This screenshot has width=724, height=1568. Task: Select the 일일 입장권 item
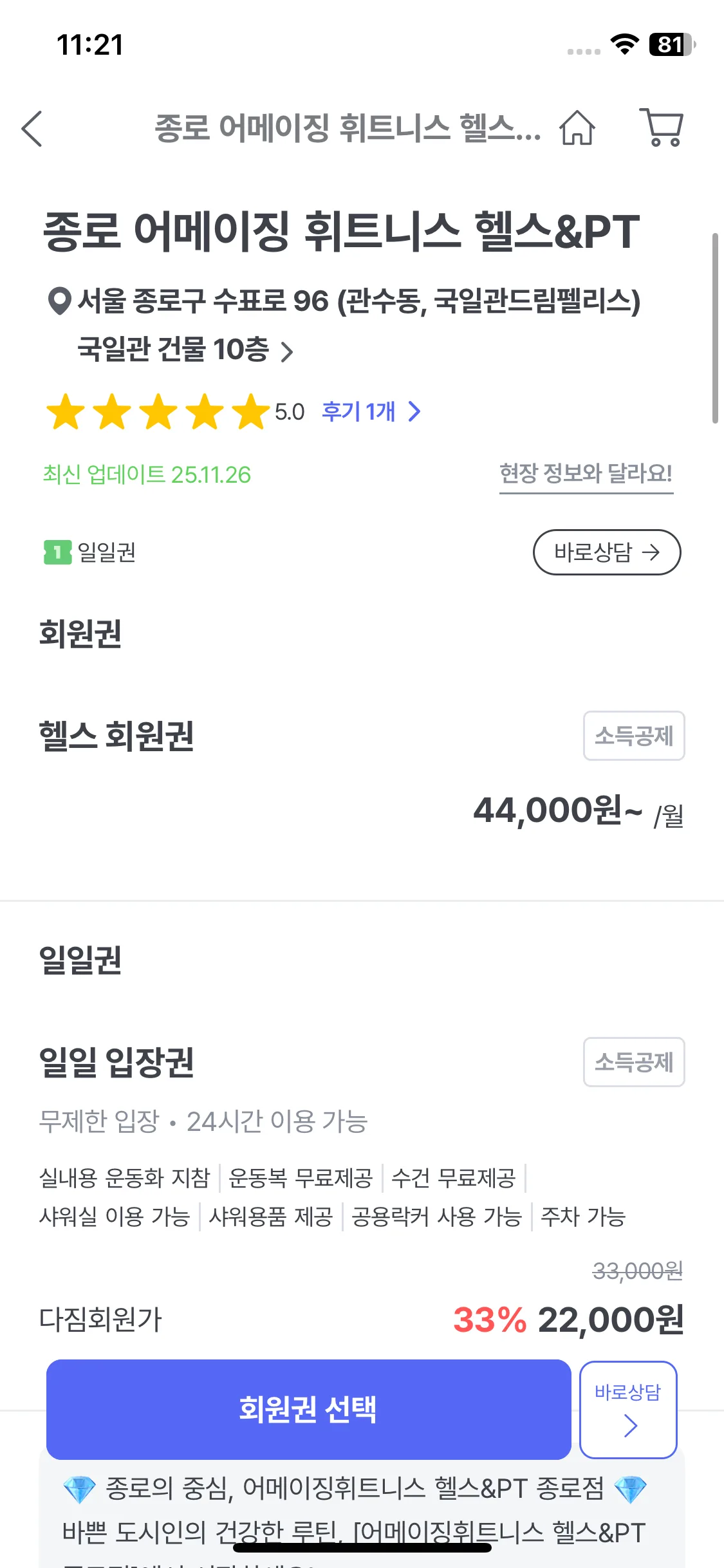click(x=116, y=1062)
